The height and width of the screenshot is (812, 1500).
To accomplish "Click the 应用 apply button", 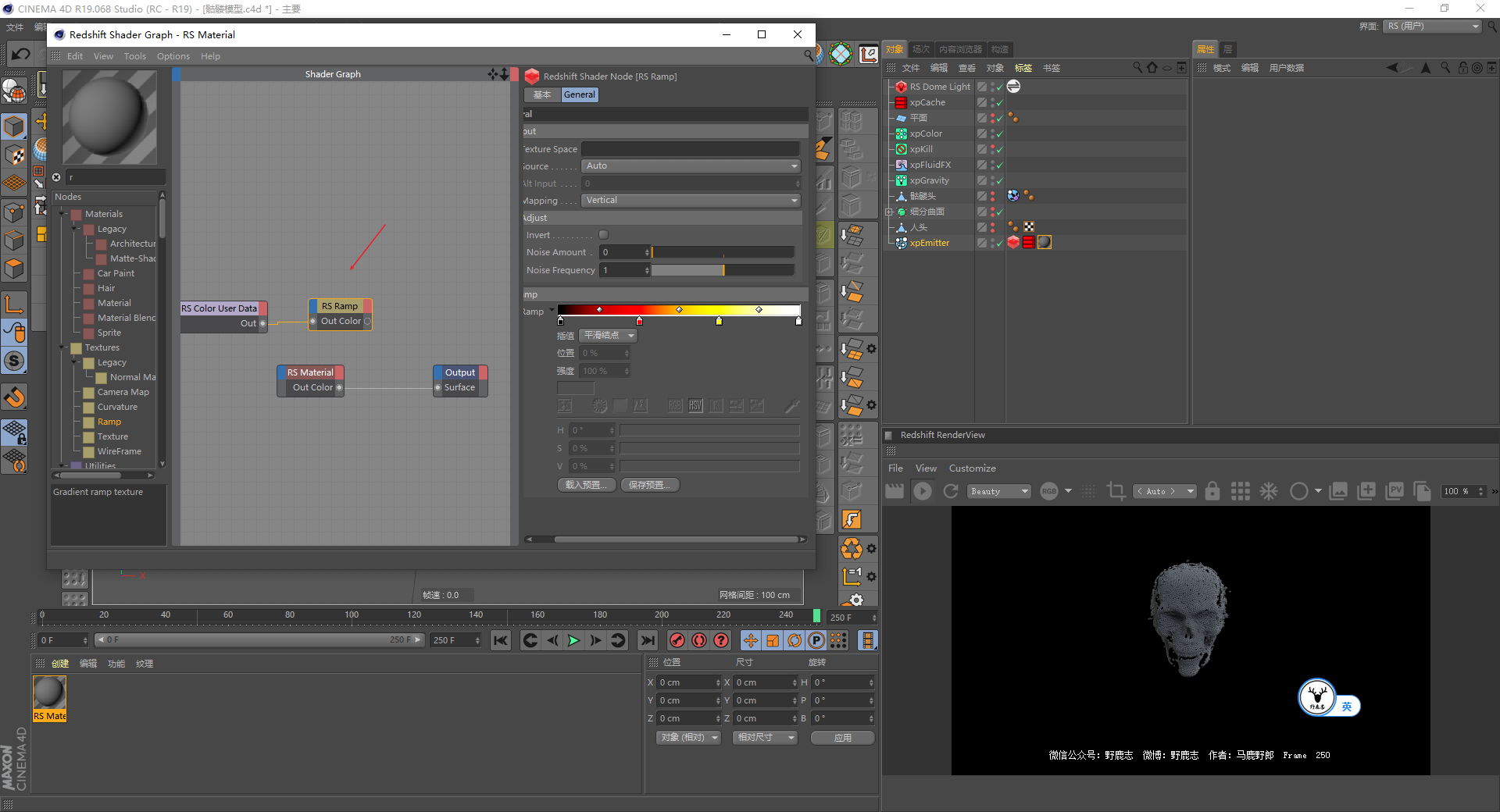I will [842, 737].
